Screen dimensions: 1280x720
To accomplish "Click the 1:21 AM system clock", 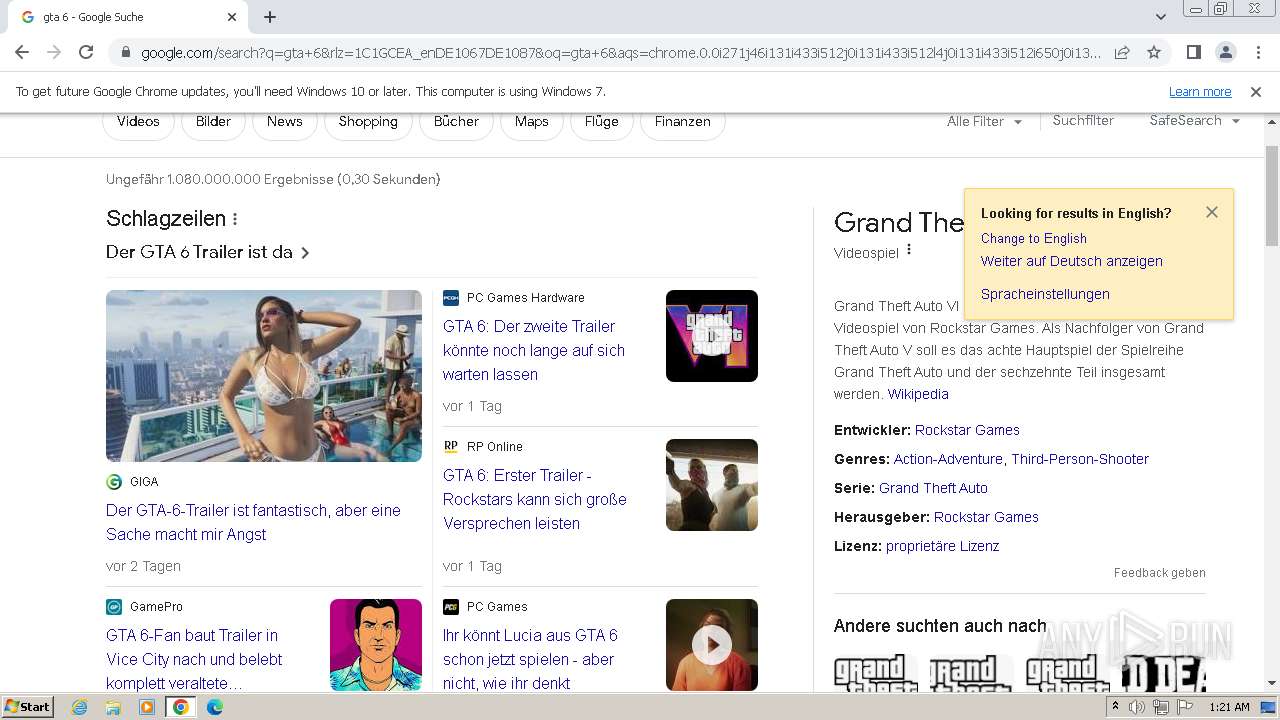I will coord(1229,707).
